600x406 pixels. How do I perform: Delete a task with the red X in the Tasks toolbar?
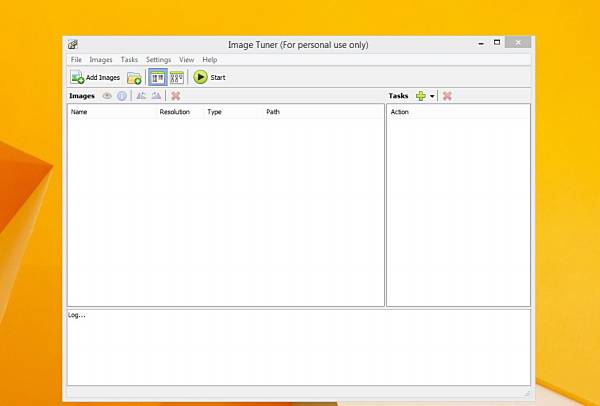pyautogui.click(x=447, y=96)
